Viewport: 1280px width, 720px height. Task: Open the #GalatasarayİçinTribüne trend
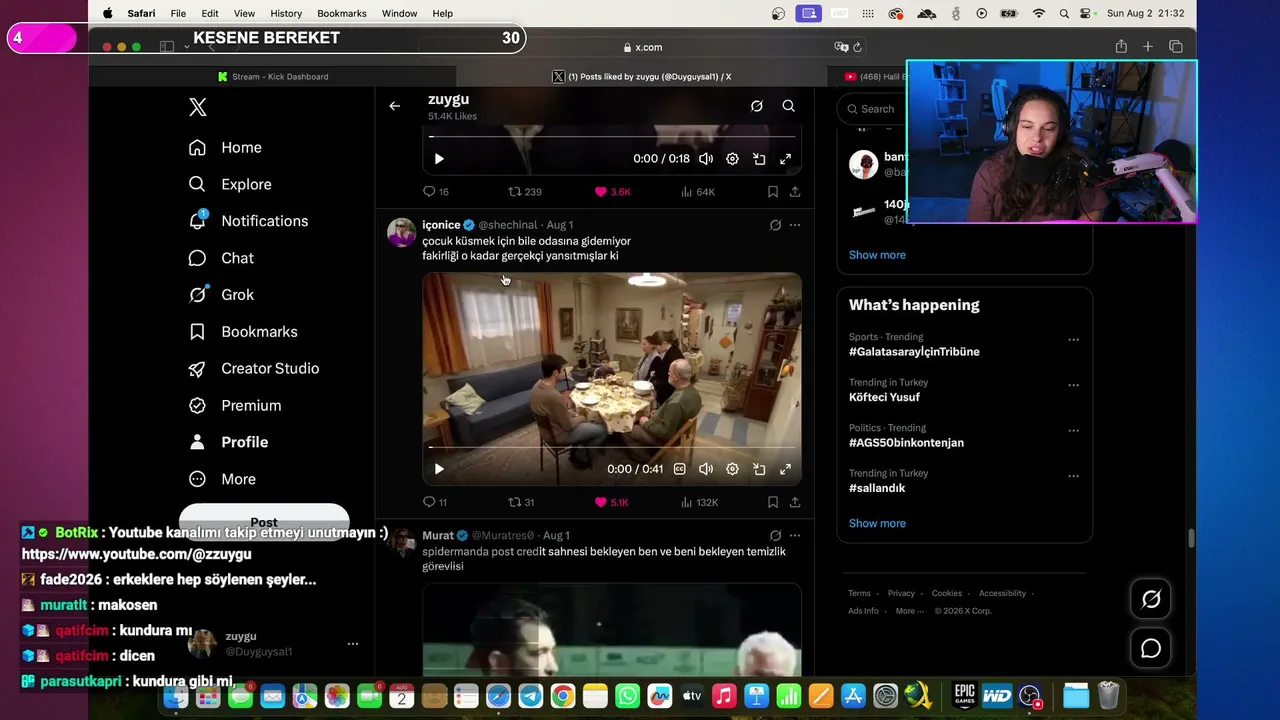914,352
